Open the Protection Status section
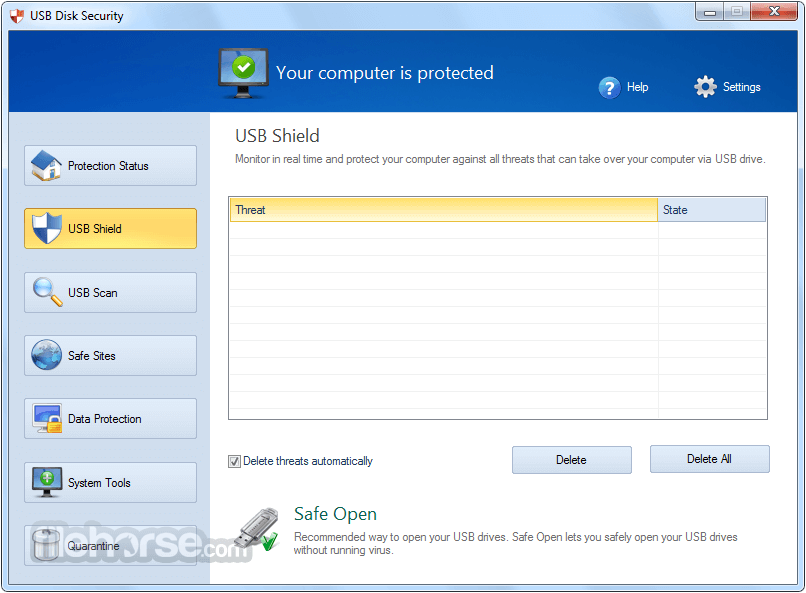This screenshot has height=593, width=806. pos(111,165)
